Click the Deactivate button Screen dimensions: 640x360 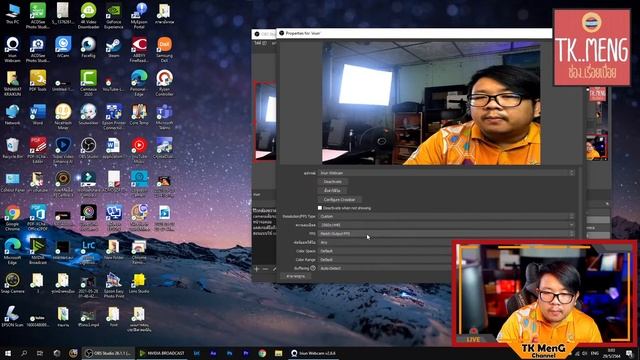333,182
